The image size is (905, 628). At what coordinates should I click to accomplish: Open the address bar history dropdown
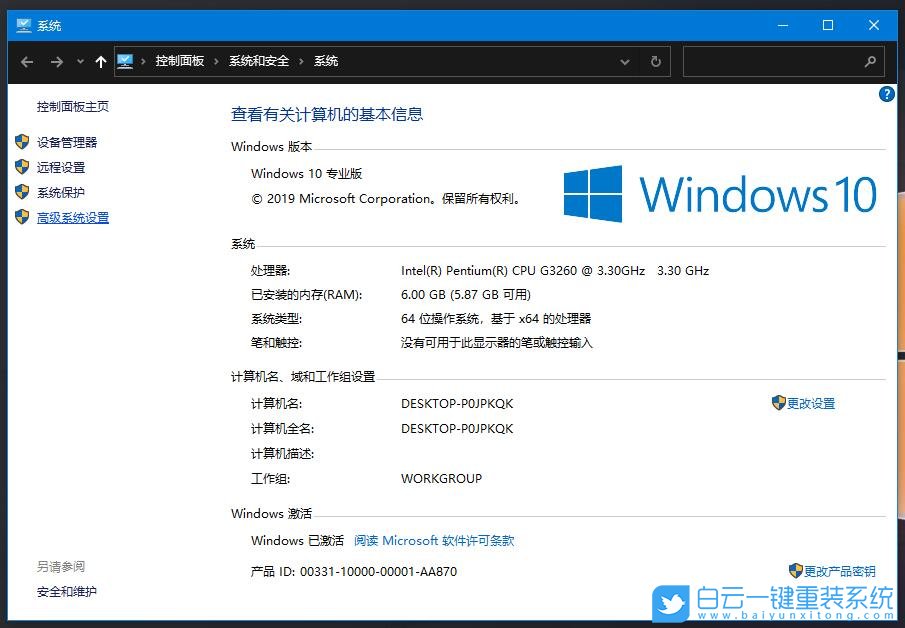click(625, 61)
